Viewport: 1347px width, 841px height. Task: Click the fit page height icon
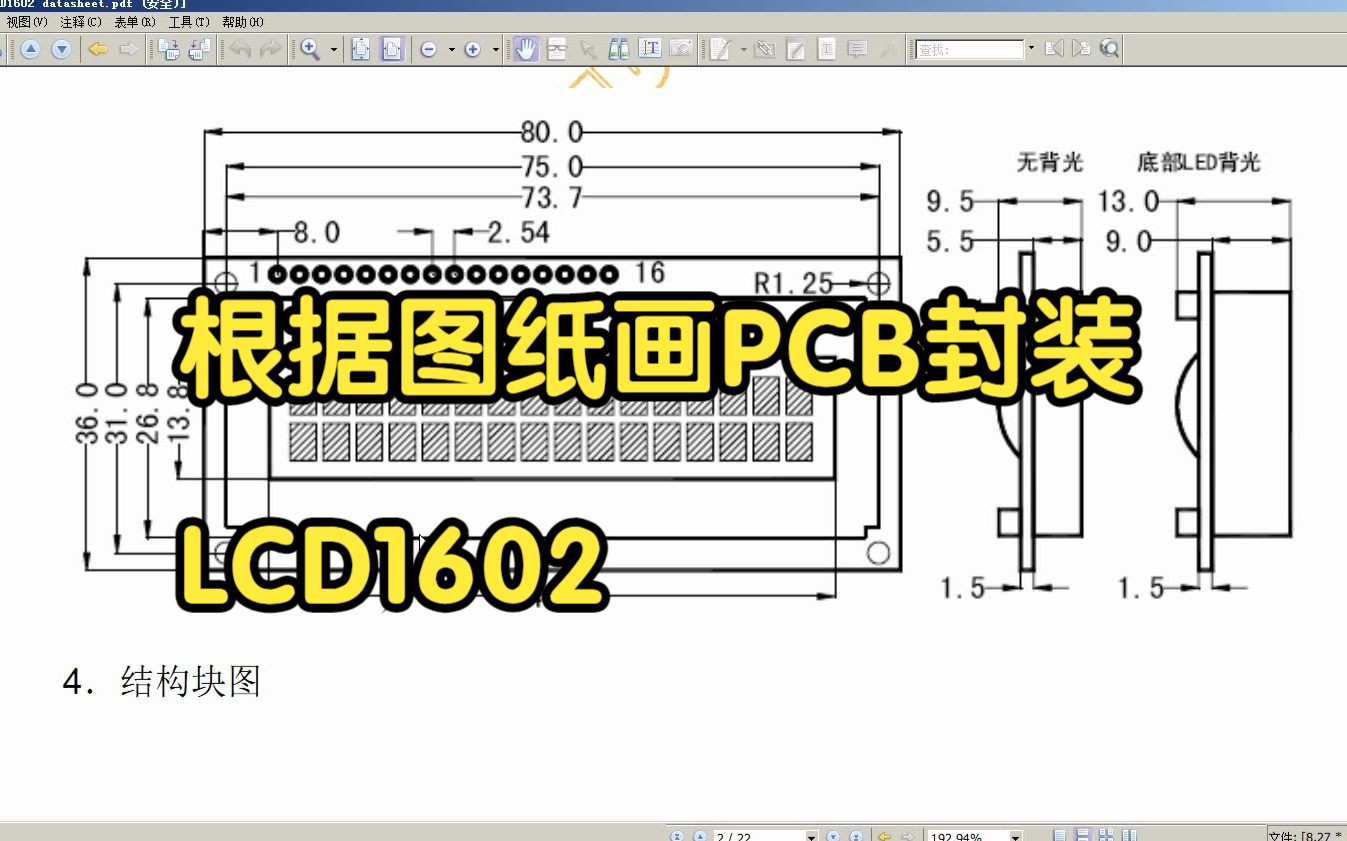360,49
